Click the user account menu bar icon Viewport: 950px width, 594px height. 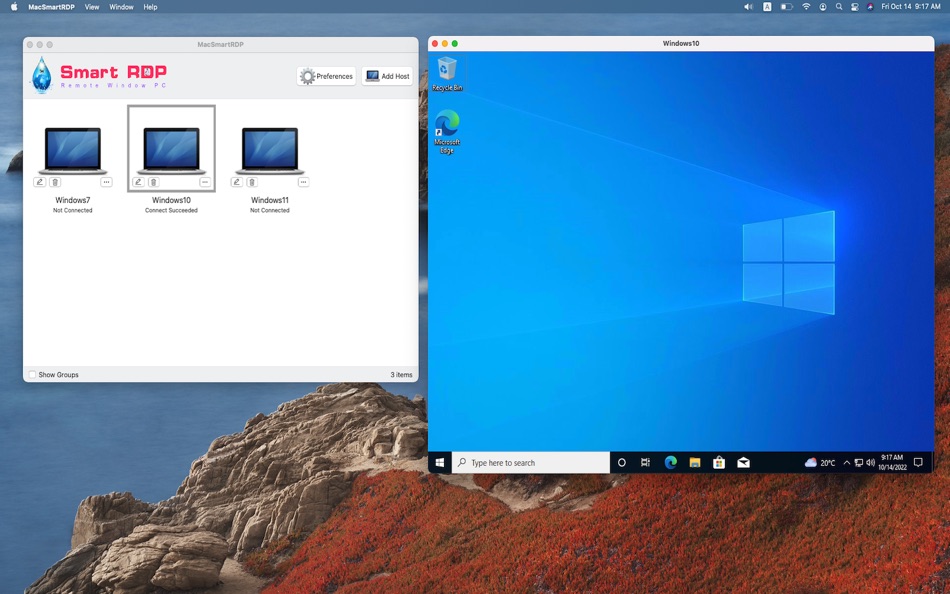pos(823,7)
